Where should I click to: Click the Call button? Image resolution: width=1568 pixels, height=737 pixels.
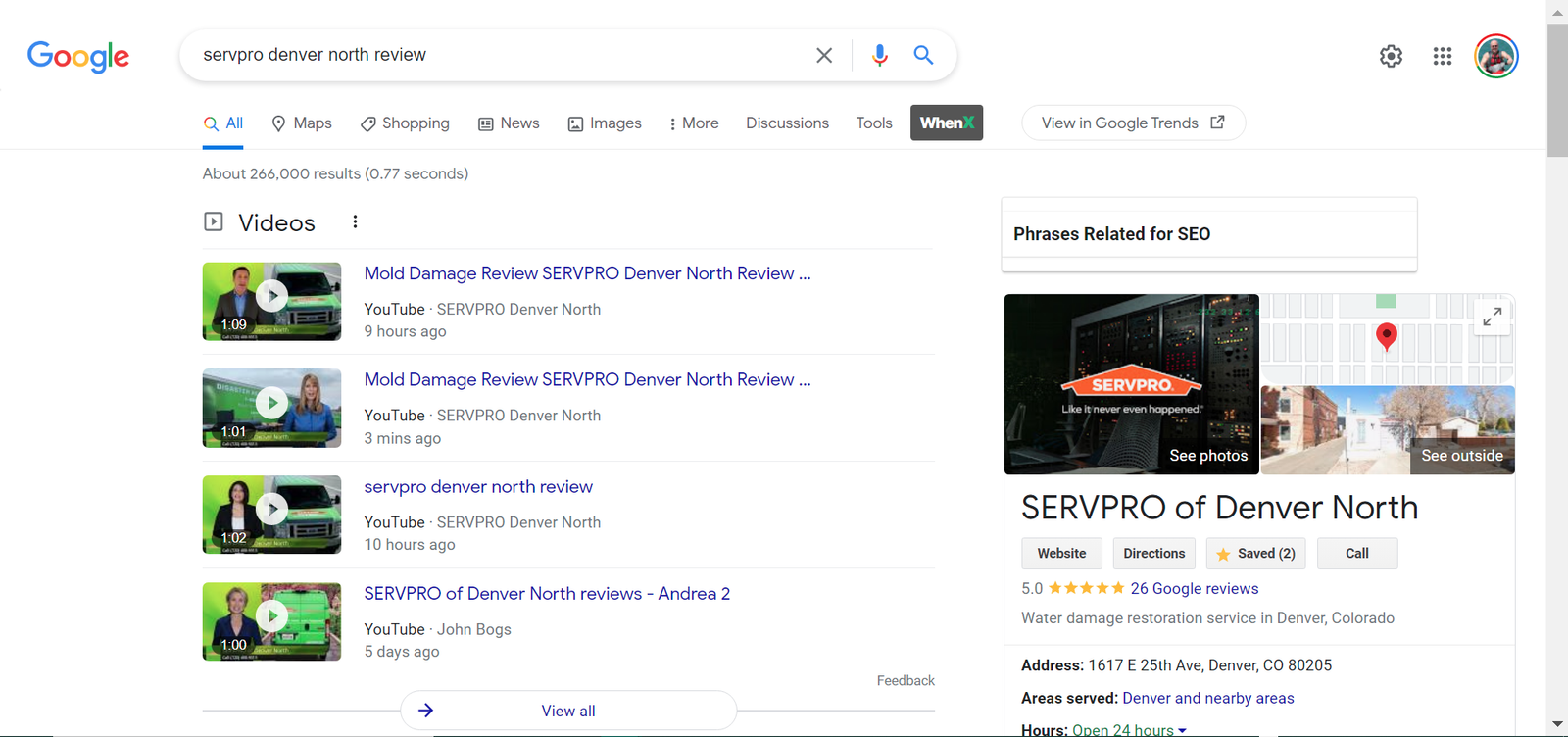tap(1357, 554)
